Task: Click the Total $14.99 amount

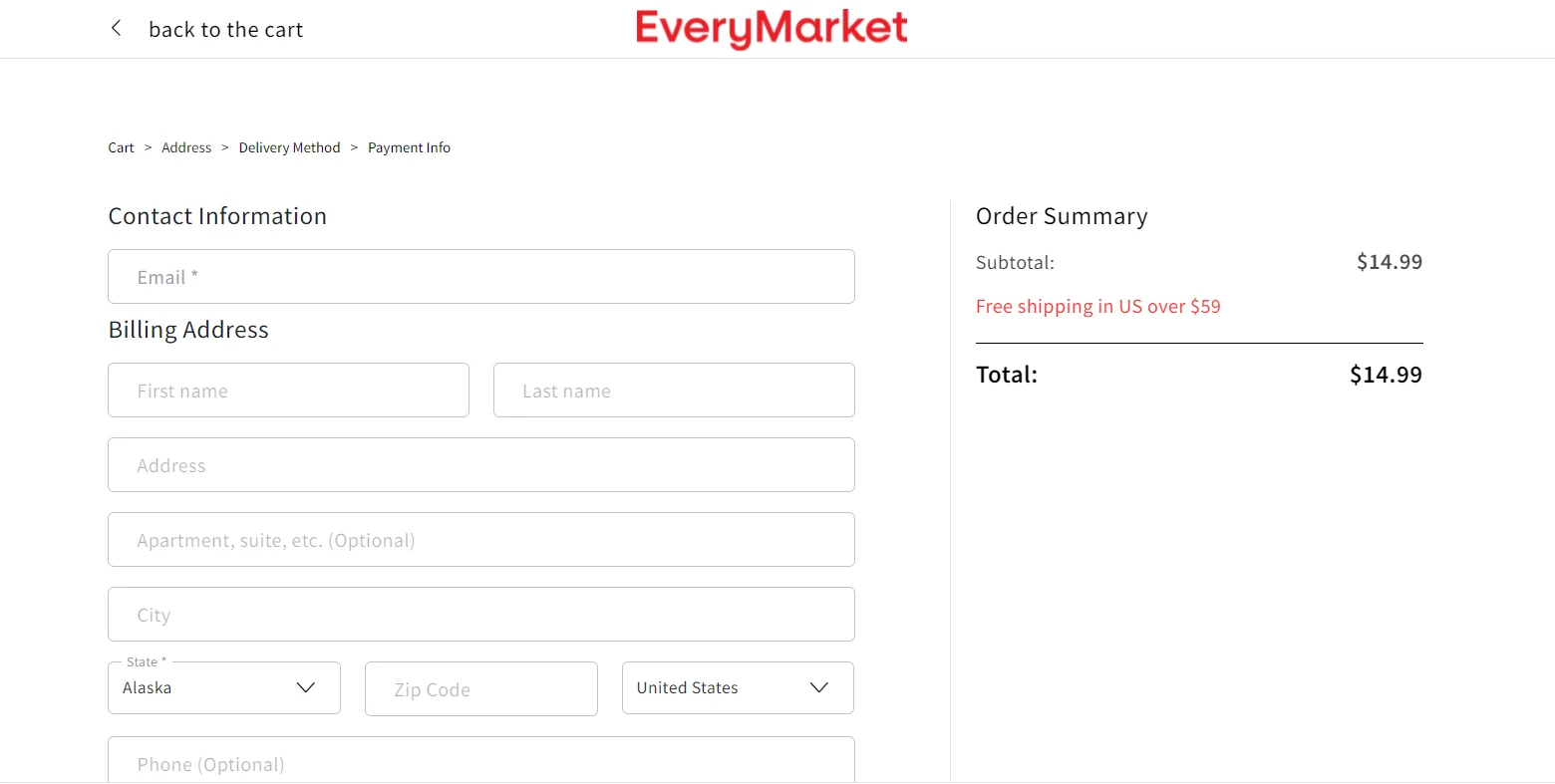Action: [x=1386, y=375]
